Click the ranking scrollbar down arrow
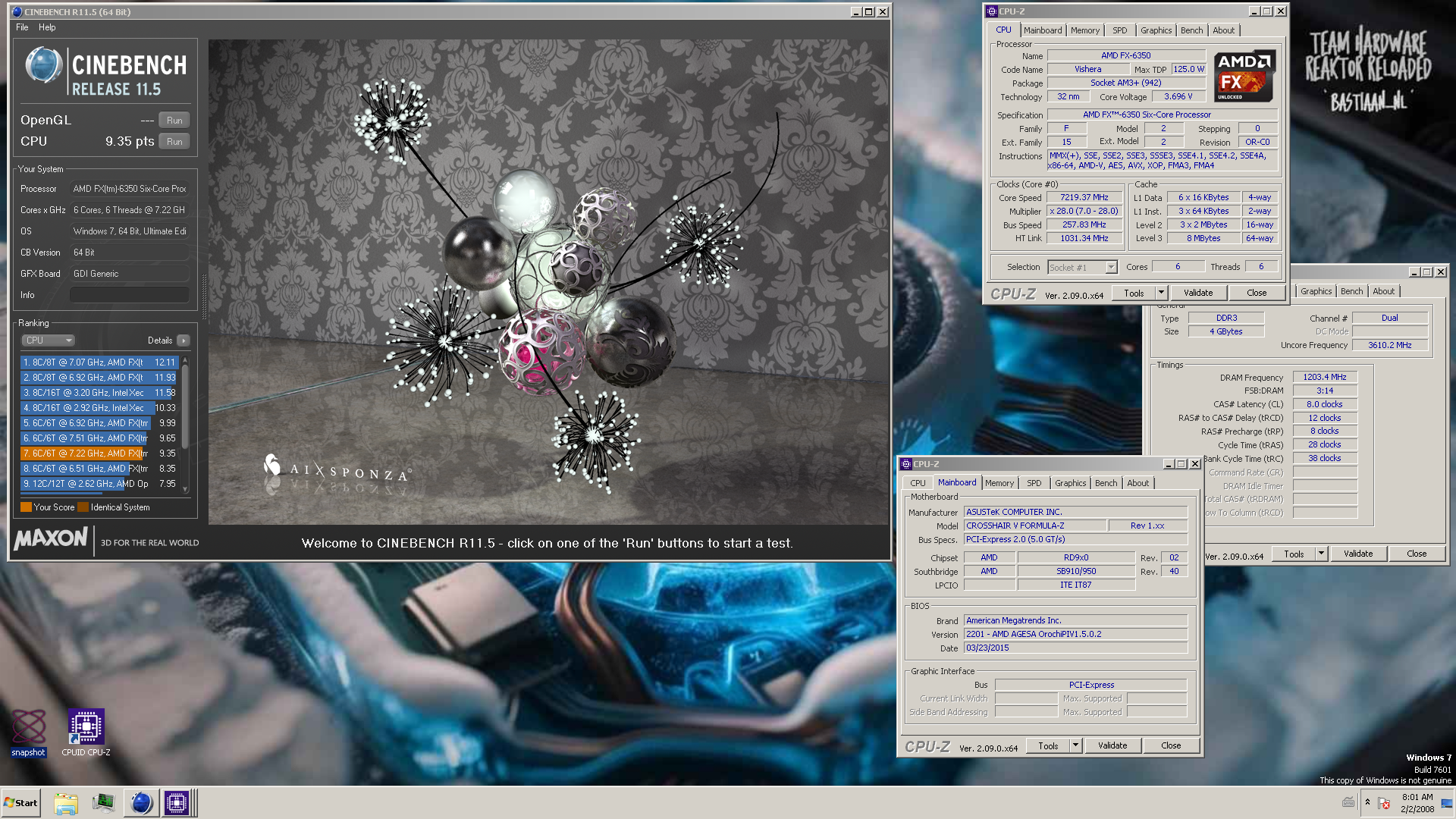Image resolution: width=1456 pixels, height=819 pixels. (185, 490)
